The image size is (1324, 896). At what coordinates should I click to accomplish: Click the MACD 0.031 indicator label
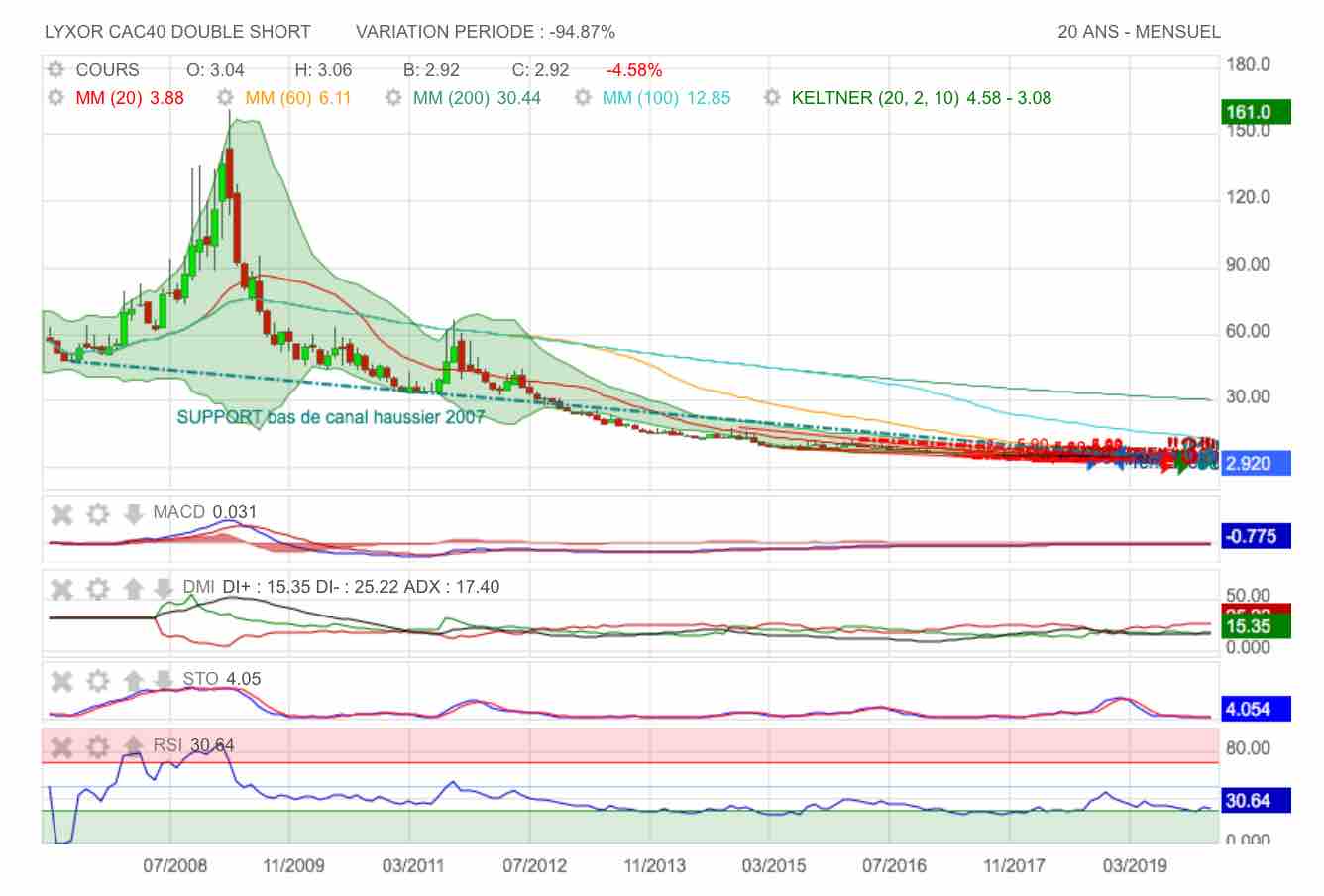click(204, 512)
